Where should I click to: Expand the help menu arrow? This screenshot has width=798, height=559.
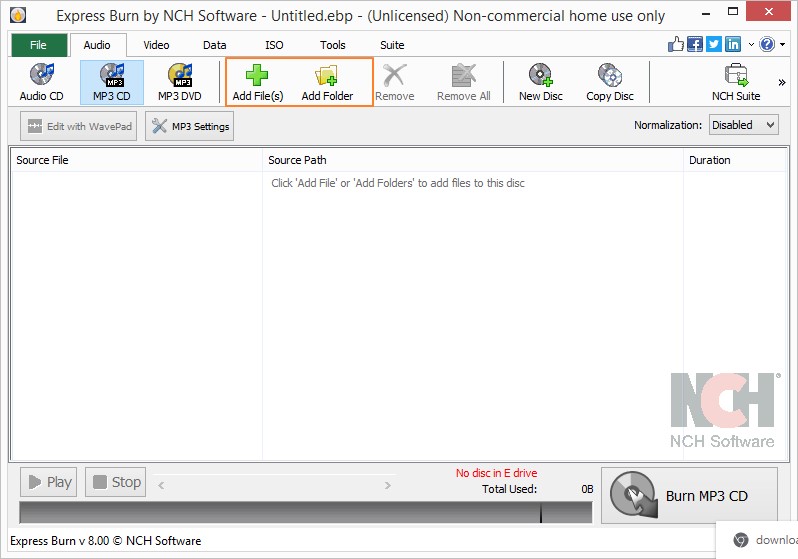point(783,45)
